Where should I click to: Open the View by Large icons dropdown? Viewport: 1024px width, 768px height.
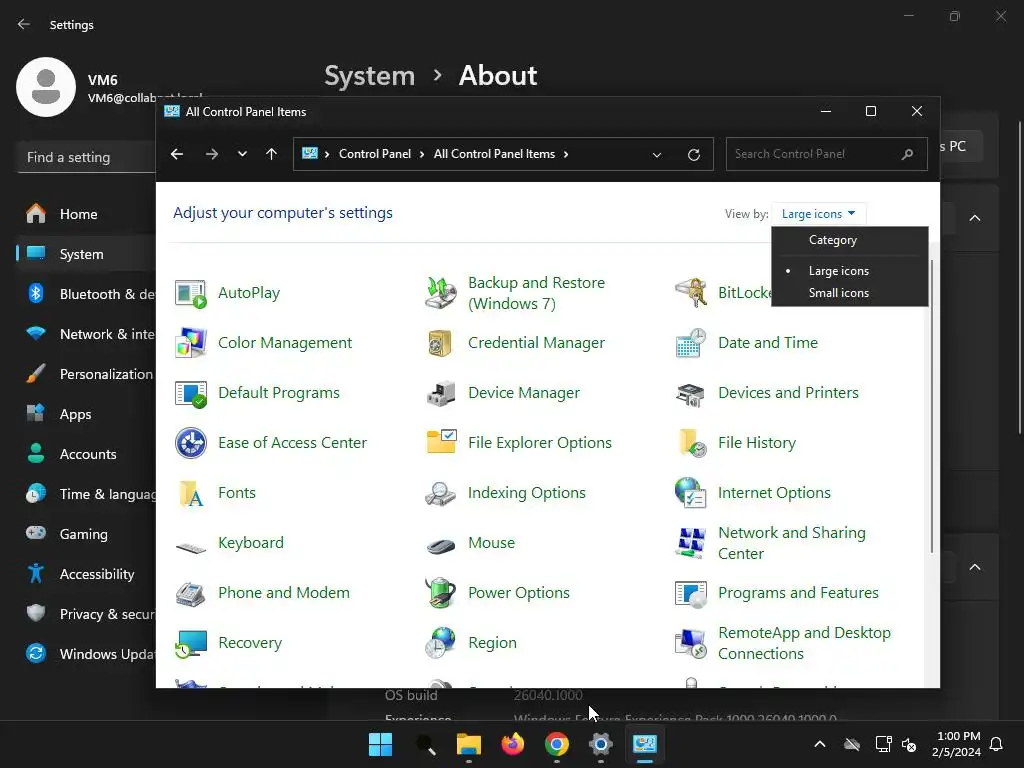pos(818,214)
